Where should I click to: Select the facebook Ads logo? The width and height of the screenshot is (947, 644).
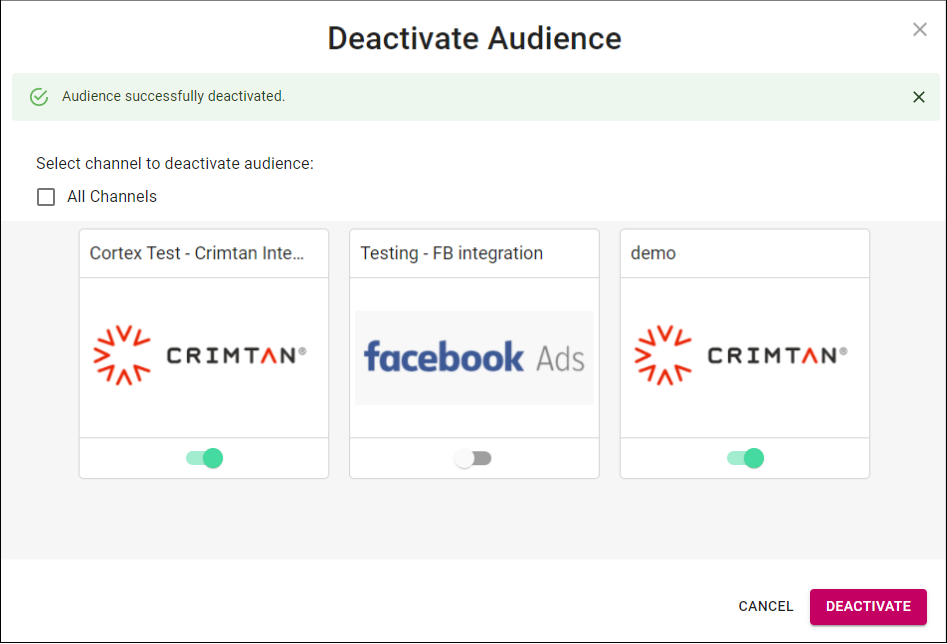pos(474,358)
